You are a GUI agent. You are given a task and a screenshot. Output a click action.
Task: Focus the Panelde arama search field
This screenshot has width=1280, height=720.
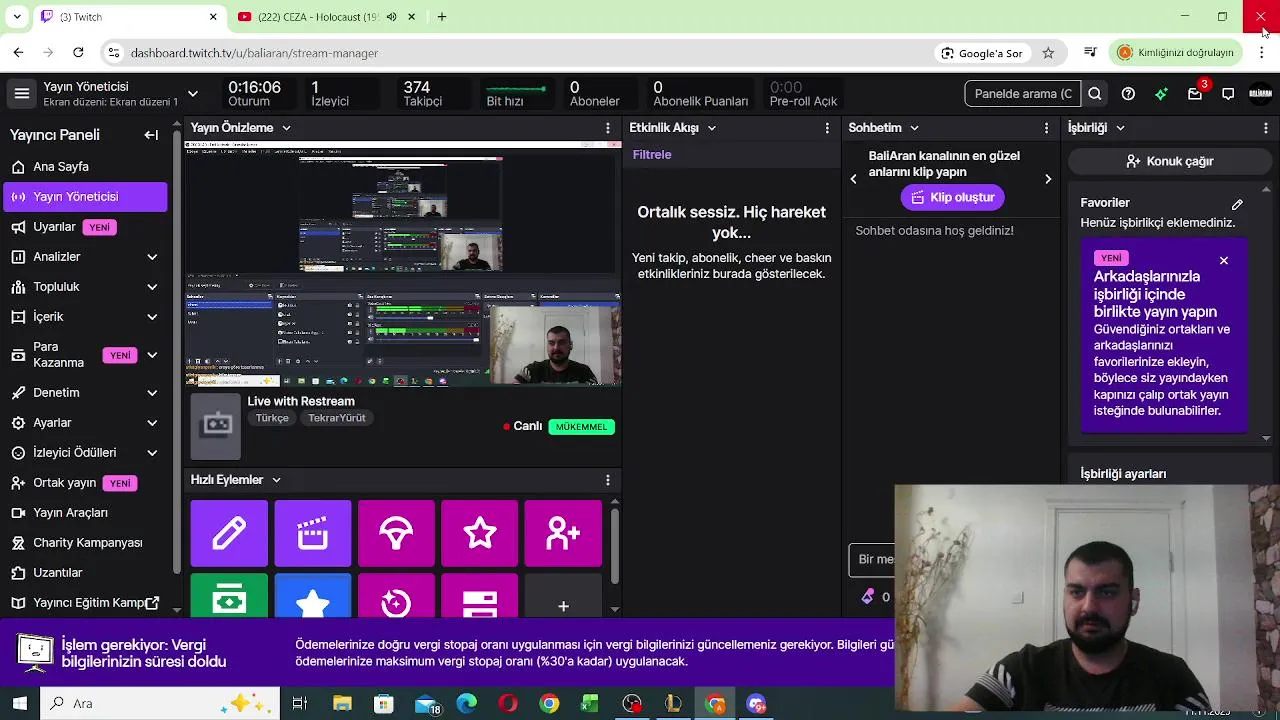click(x=1023, y=94)
